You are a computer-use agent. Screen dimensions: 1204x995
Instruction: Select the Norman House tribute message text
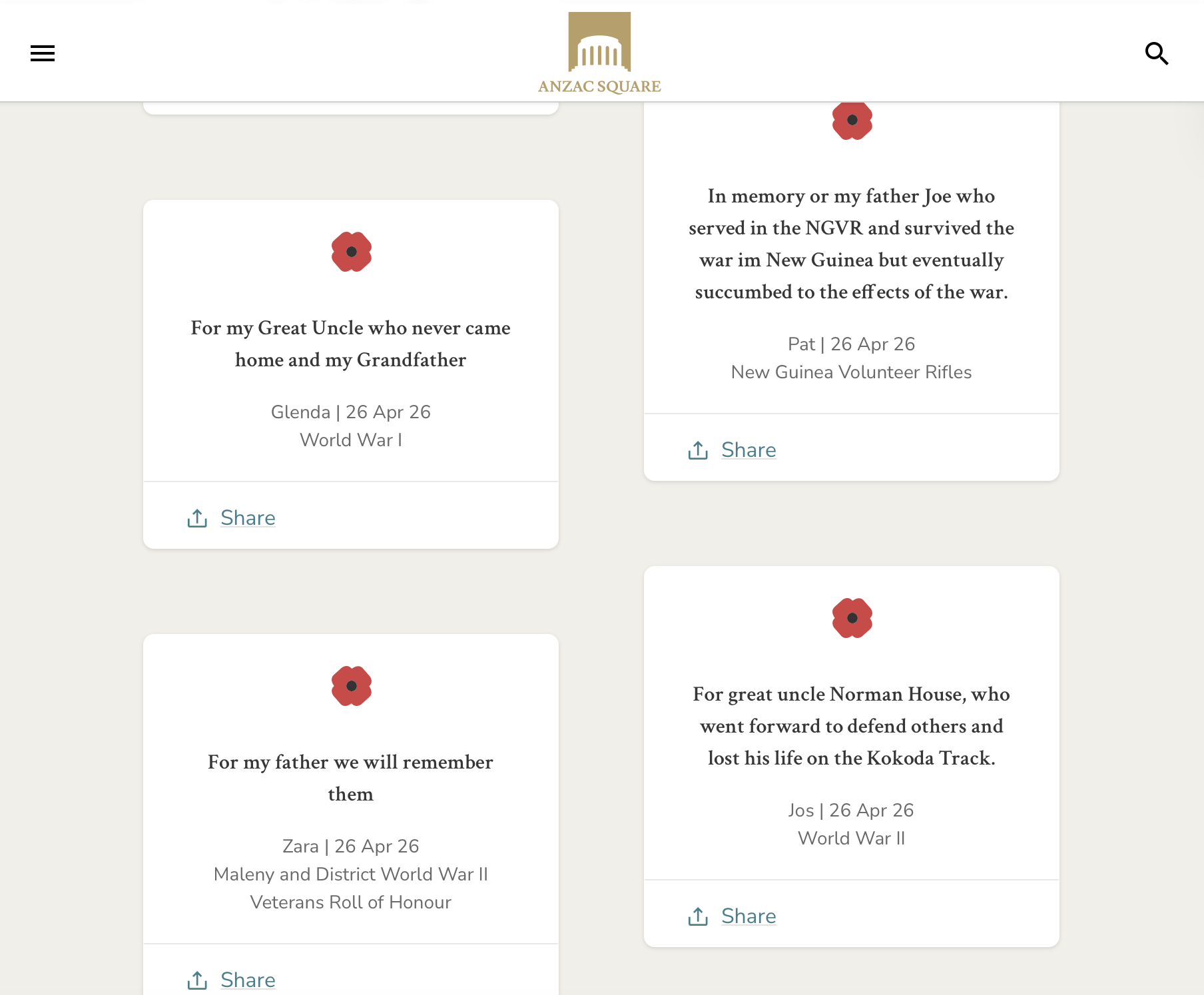[852, 726]
